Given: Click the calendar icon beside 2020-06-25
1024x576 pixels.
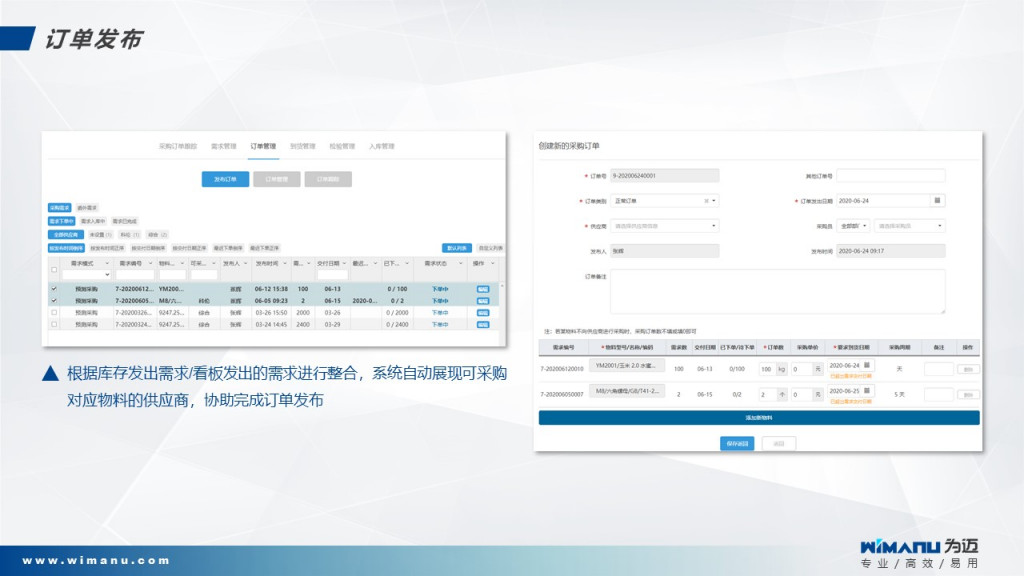Looking at the screenshot, I should point(867,390).
